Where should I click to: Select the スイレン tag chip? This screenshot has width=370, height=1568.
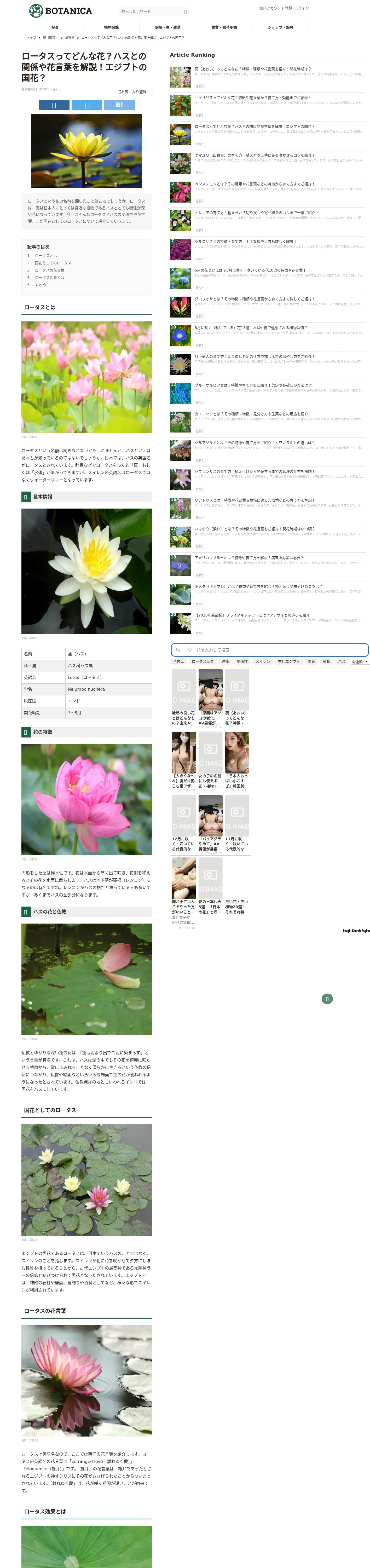263,661
